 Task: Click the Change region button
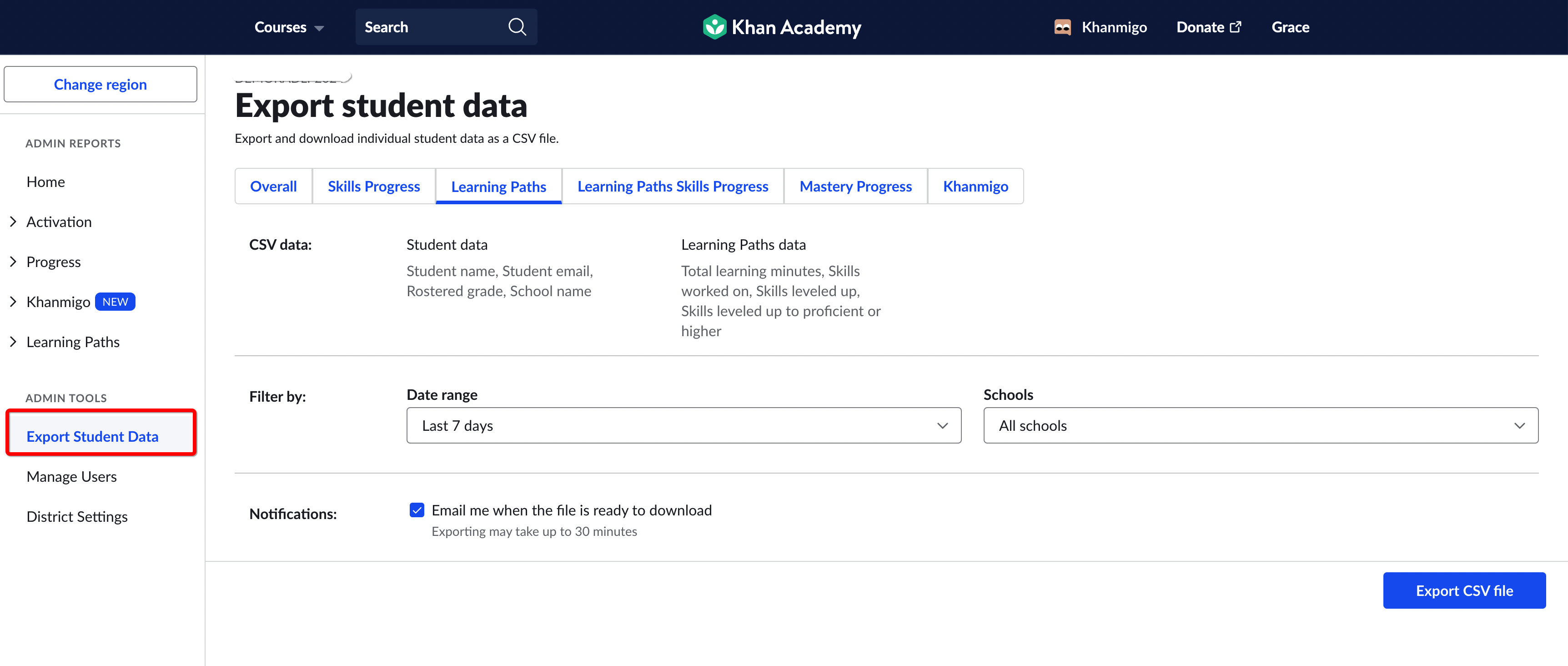coord(100,84)
